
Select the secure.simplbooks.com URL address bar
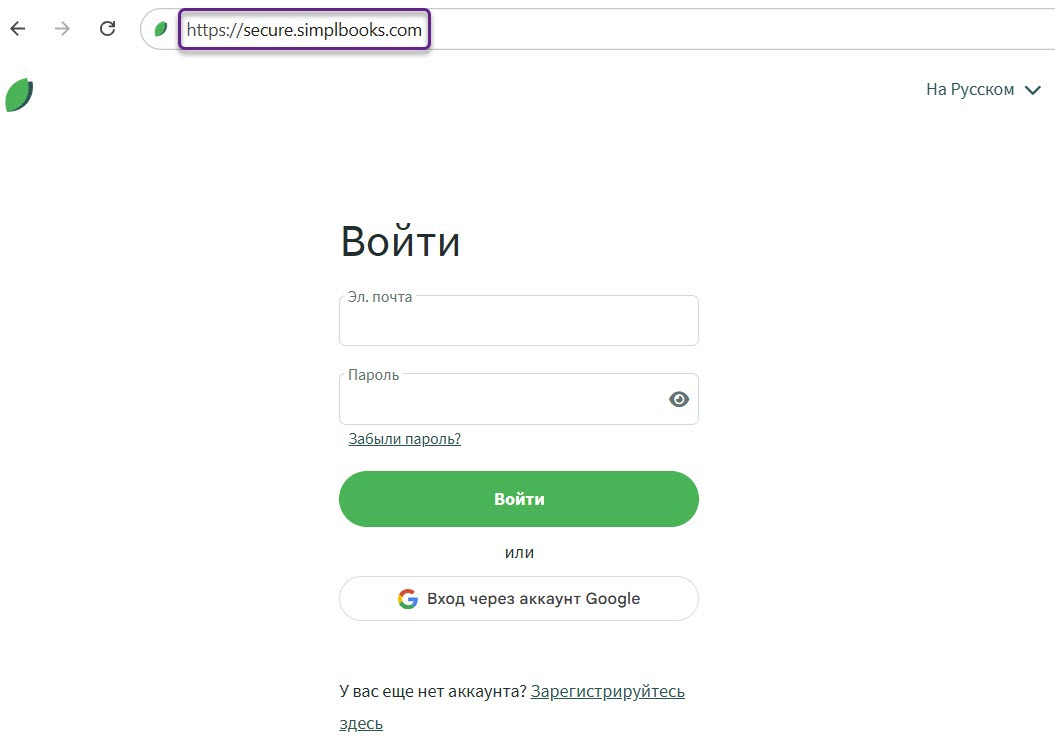(304, 30)
